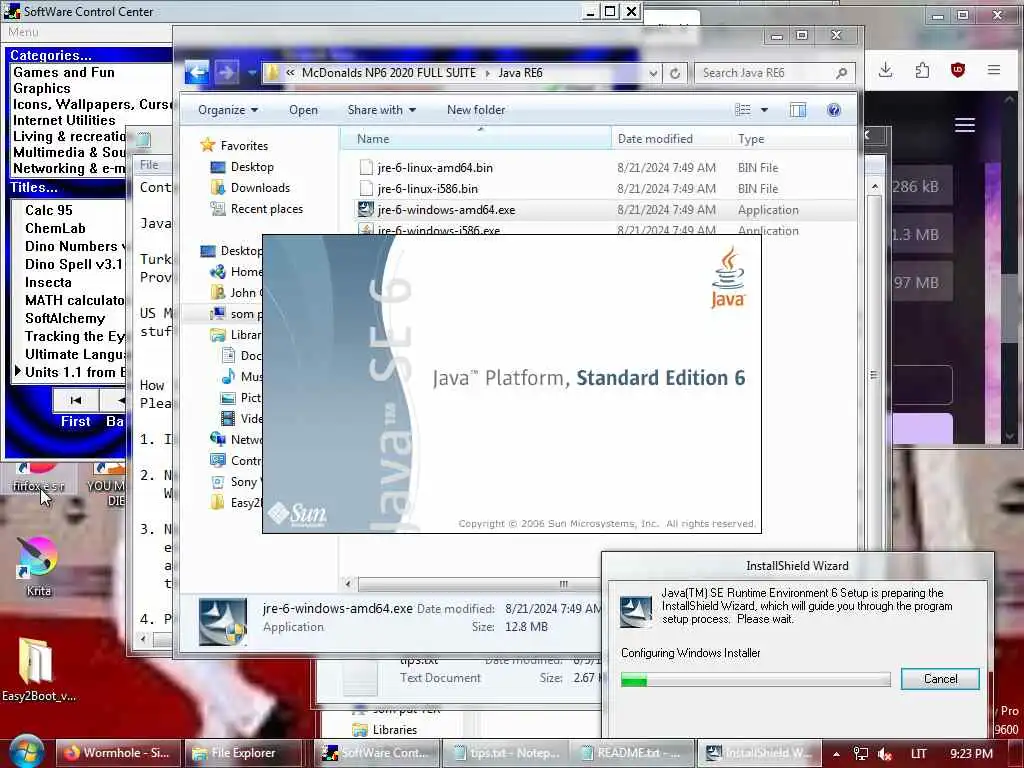This screenshot has height=768, width=1024.
Task: Click Firefox downloads arrow icon
Action: coord(886,70)
